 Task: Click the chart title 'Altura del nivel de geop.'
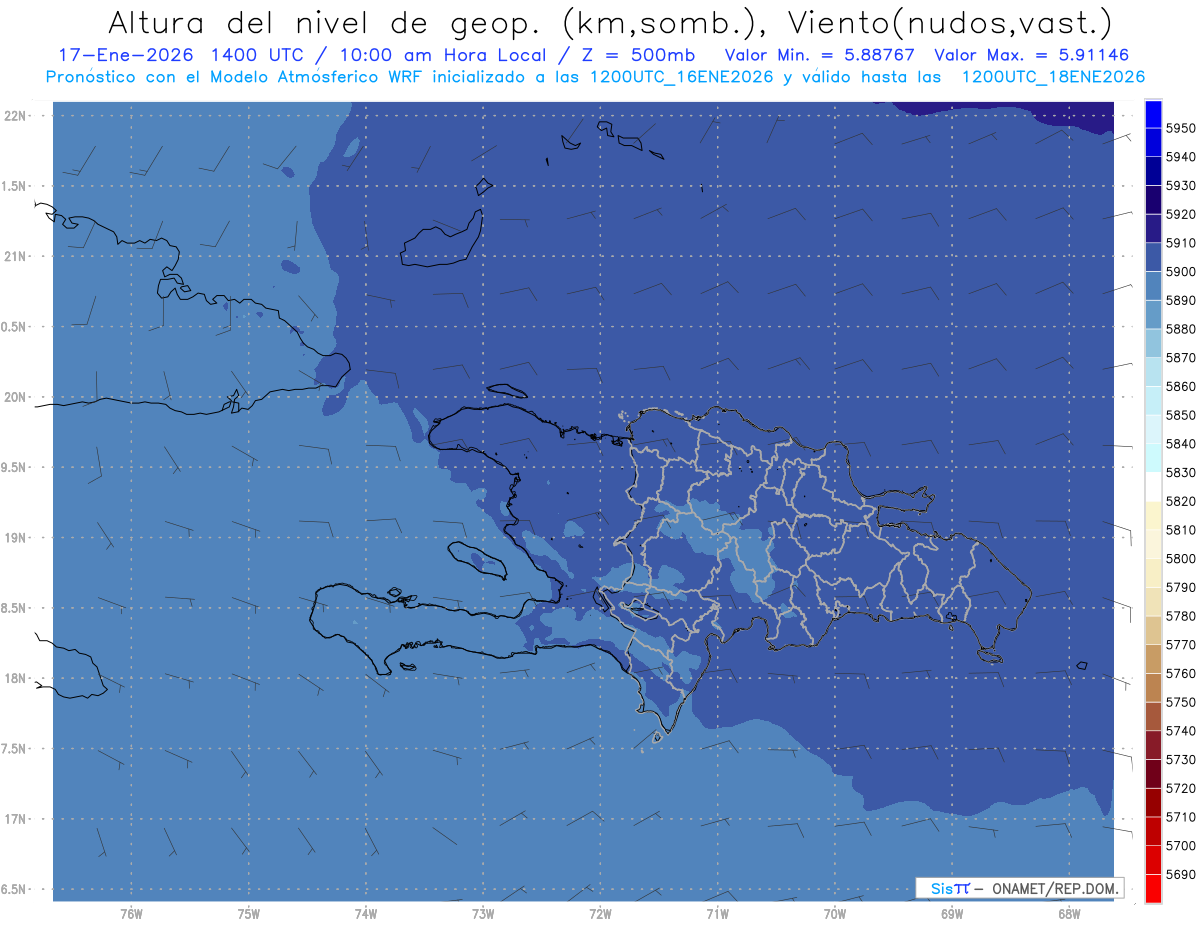[x=324, y=23]
